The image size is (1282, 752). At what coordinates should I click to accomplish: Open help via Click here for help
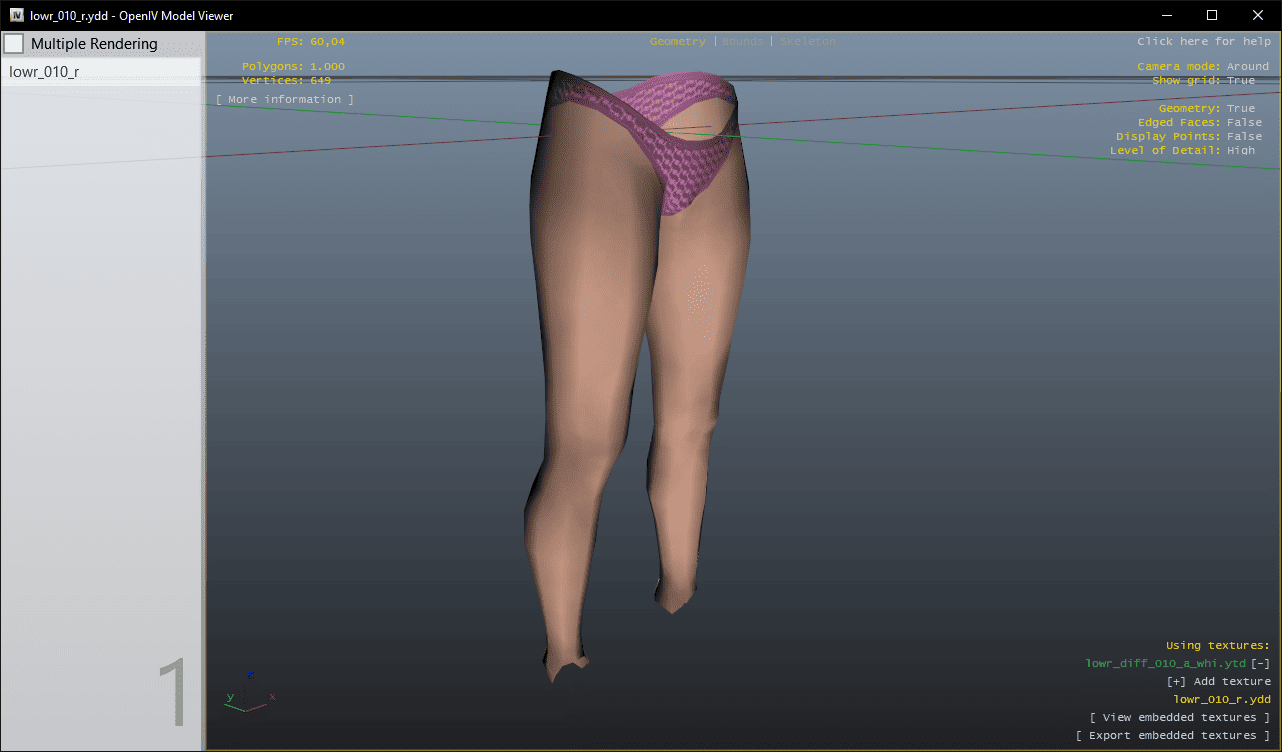(x=1203, y=41)
